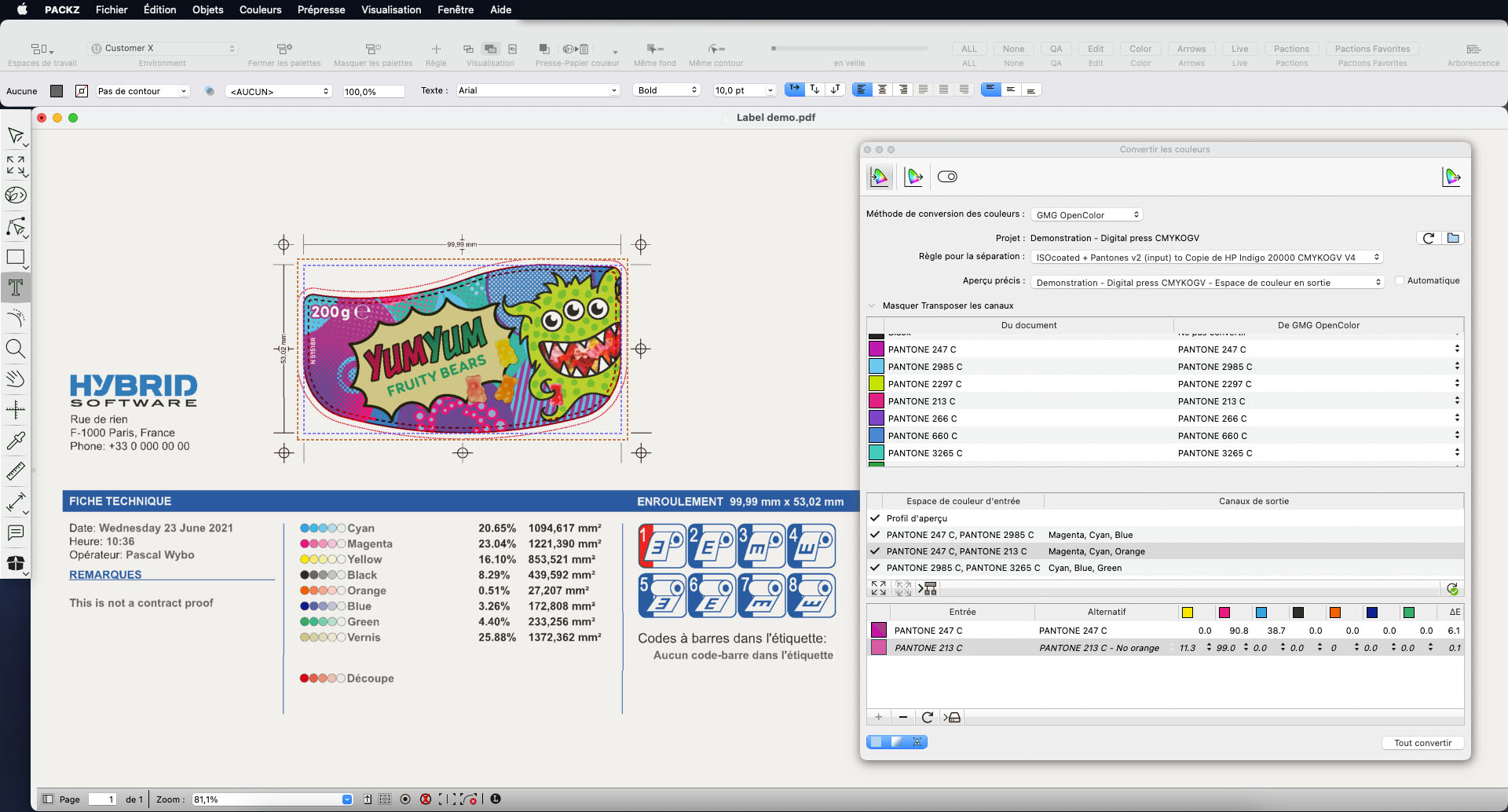
Task: Click the channel hierarchy icon below output channels list
Action: pos(928,588)
